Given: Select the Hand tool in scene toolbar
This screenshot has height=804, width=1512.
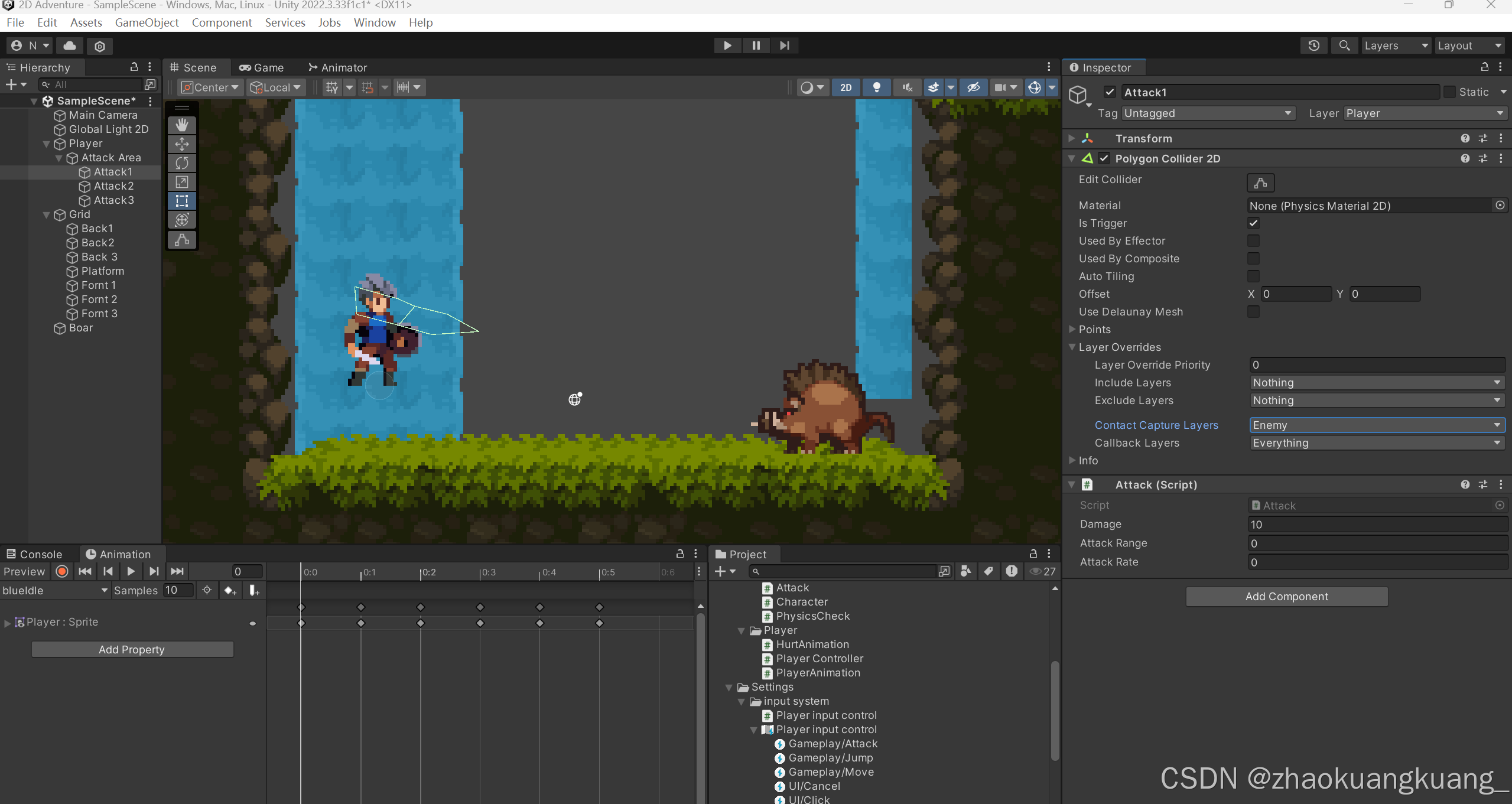Looking at the screenshot, I should pos(182,125).
